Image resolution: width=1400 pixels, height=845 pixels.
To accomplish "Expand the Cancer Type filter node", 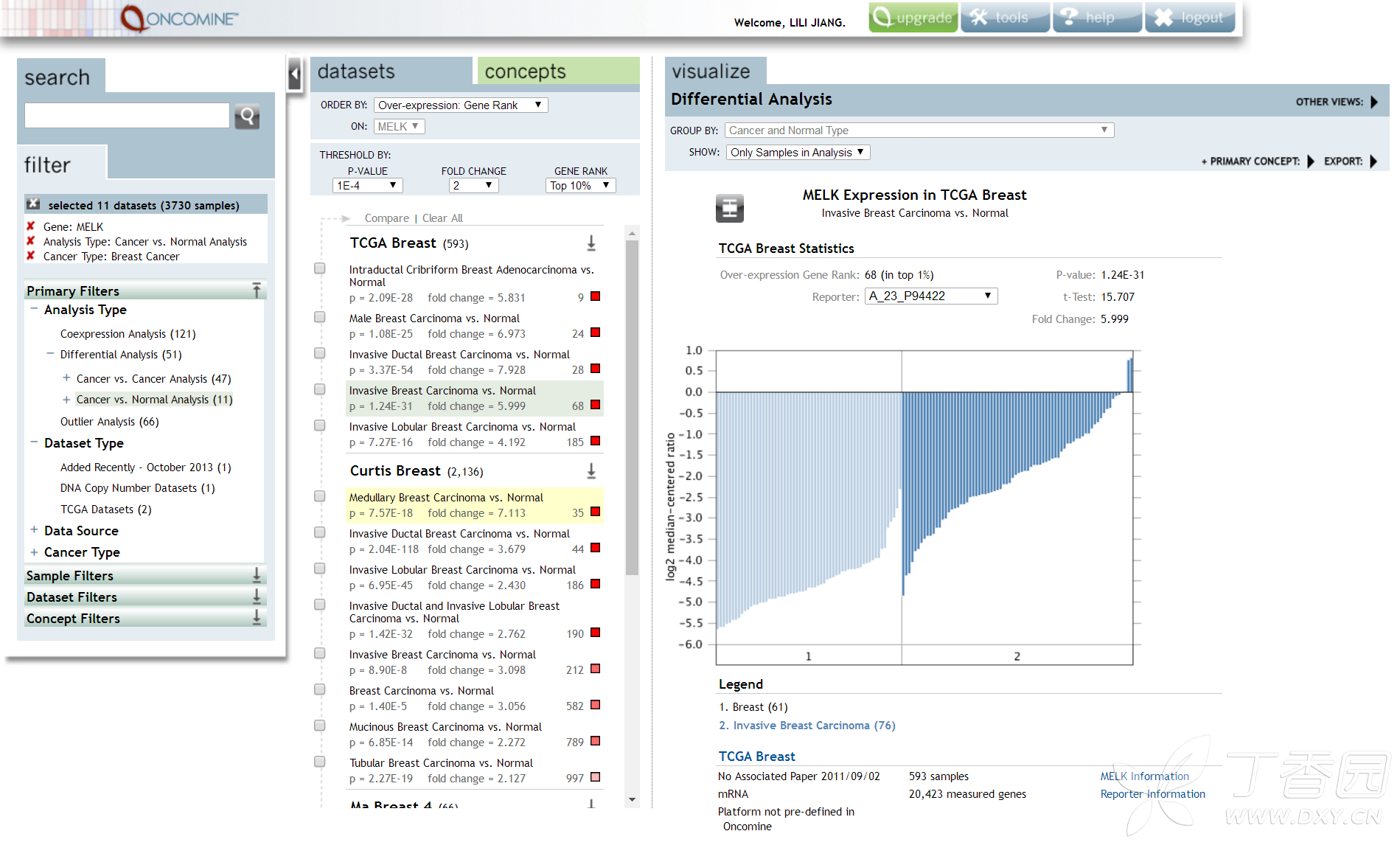I will (x=34, y=551).
